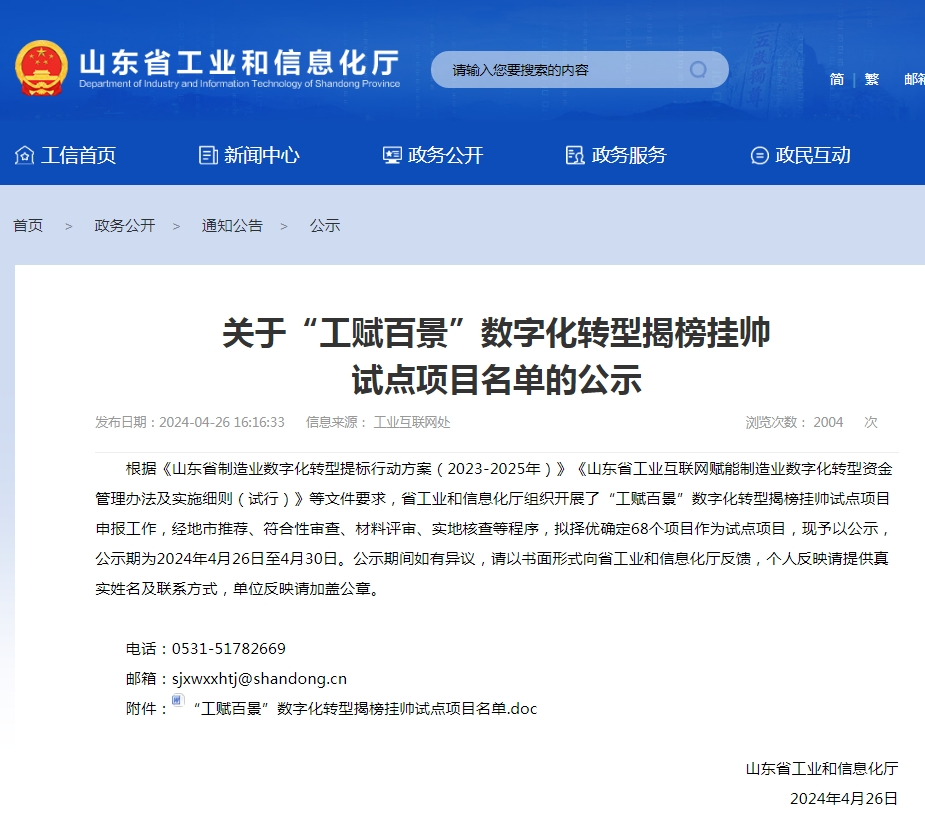Focus the search input field
Screen dimensions: 925x828
[x=560, y=70]
